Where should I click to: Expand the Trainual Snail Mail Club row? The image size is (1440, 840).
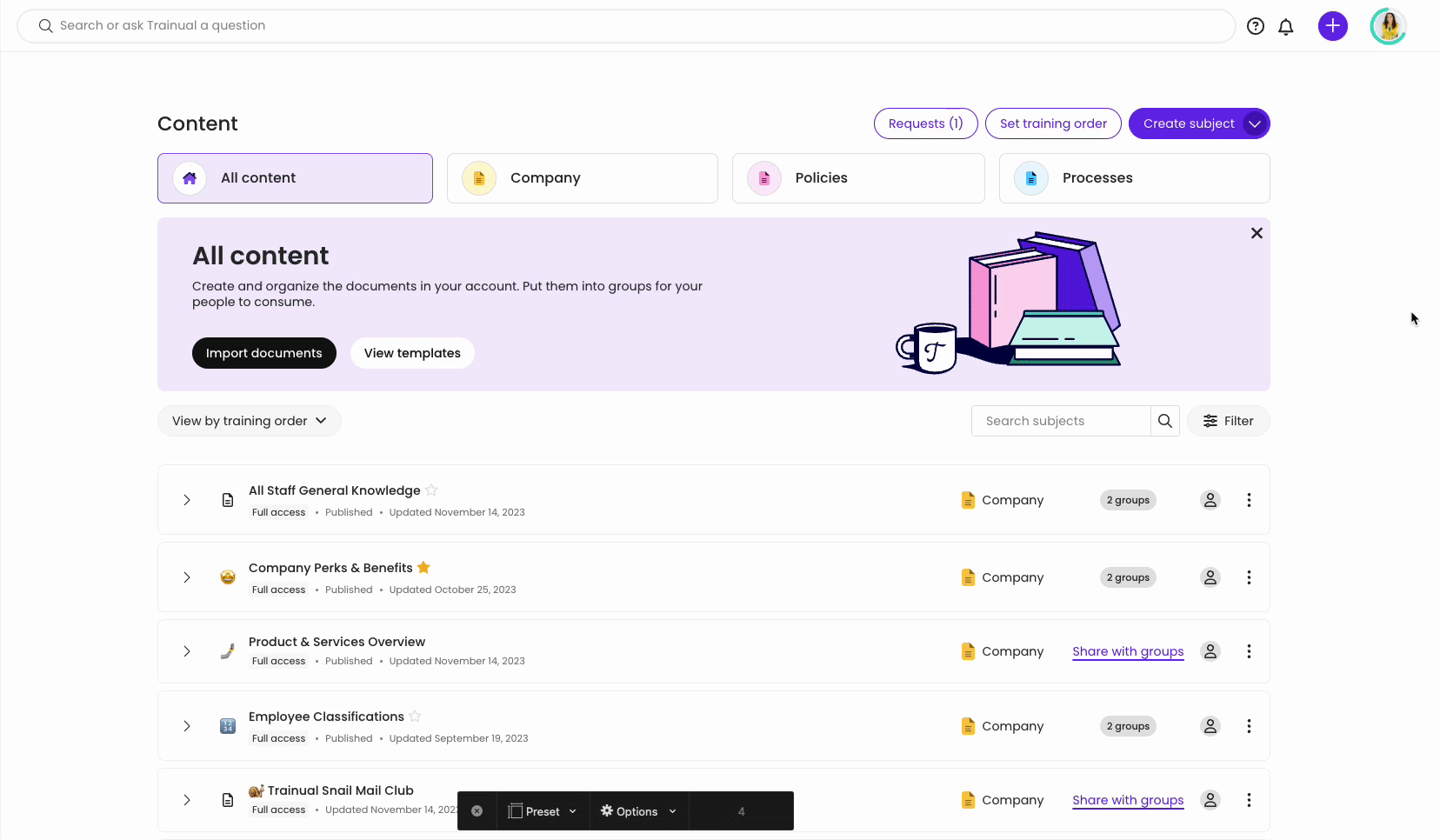pyautogui.click(x=187, y=800)
